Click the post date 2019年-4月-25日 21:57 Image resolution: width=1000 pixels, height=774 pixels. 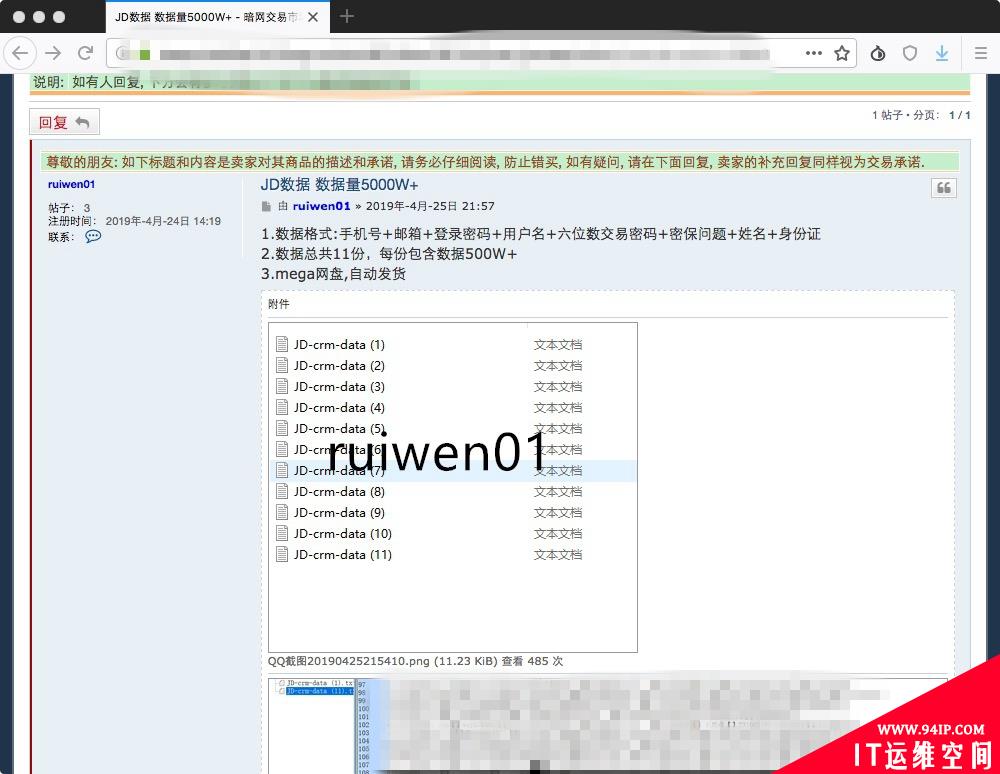pyautogui.click(x=430, y=206)
